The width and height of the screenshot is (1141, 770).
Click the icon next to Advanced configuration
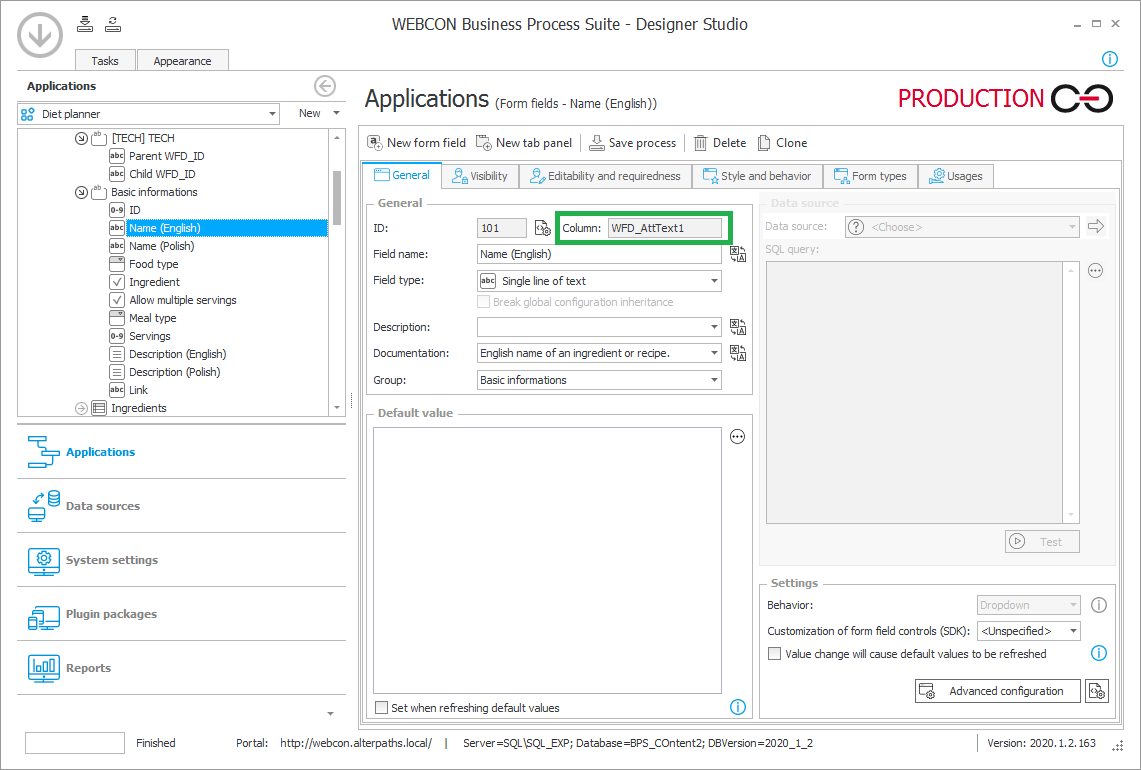1097,691
